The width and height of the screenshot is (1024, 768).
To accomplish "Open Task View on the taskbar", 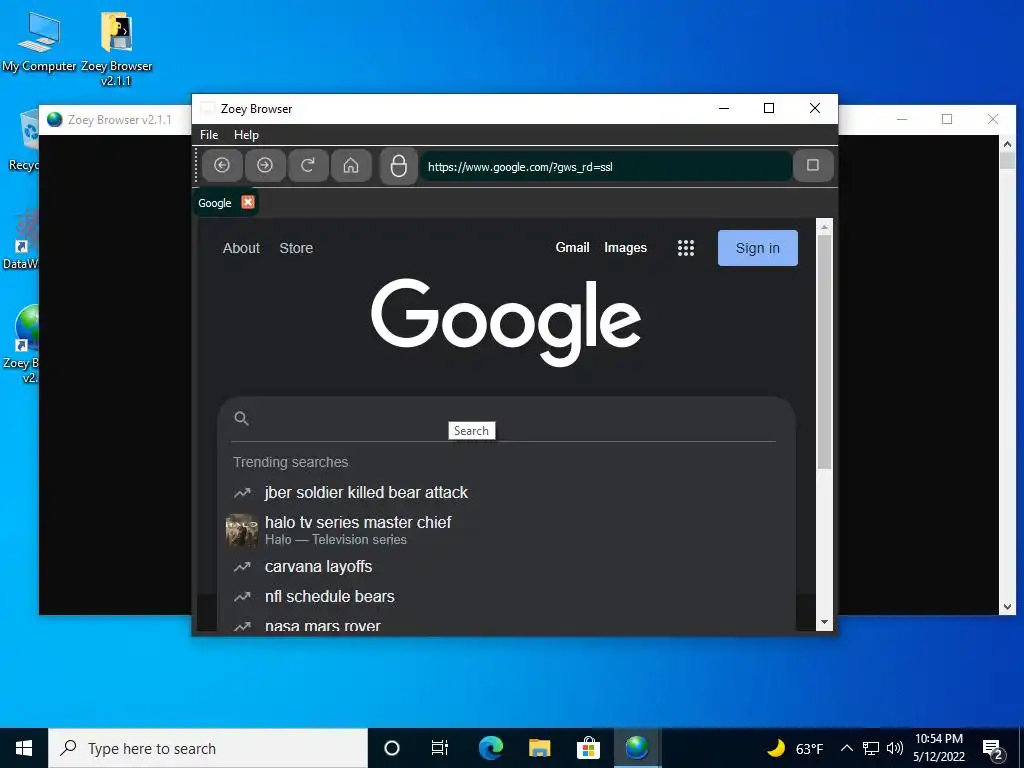I will [x=440, y=748].
